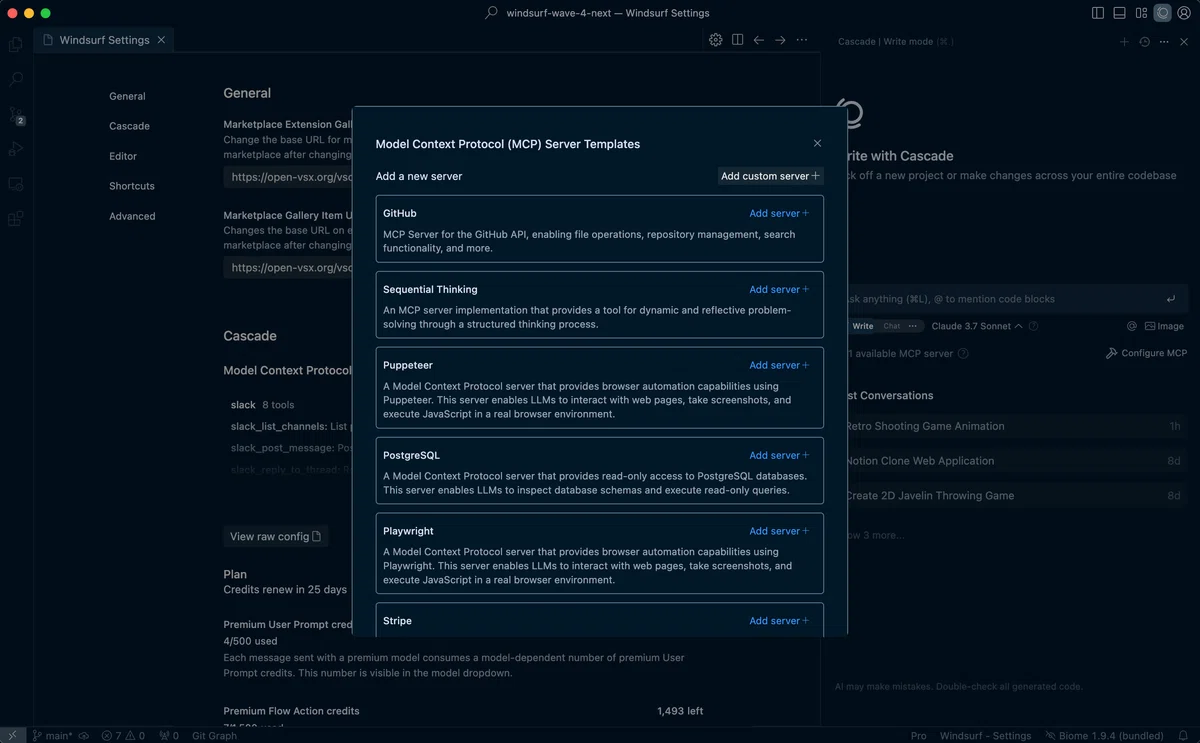Navigate forward with the right arrow icon

tap(780, 40)
